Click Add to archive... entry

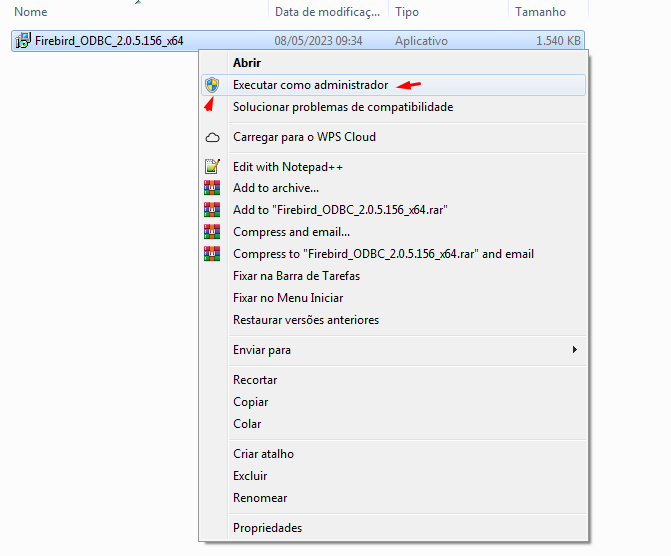pos(393,188)
